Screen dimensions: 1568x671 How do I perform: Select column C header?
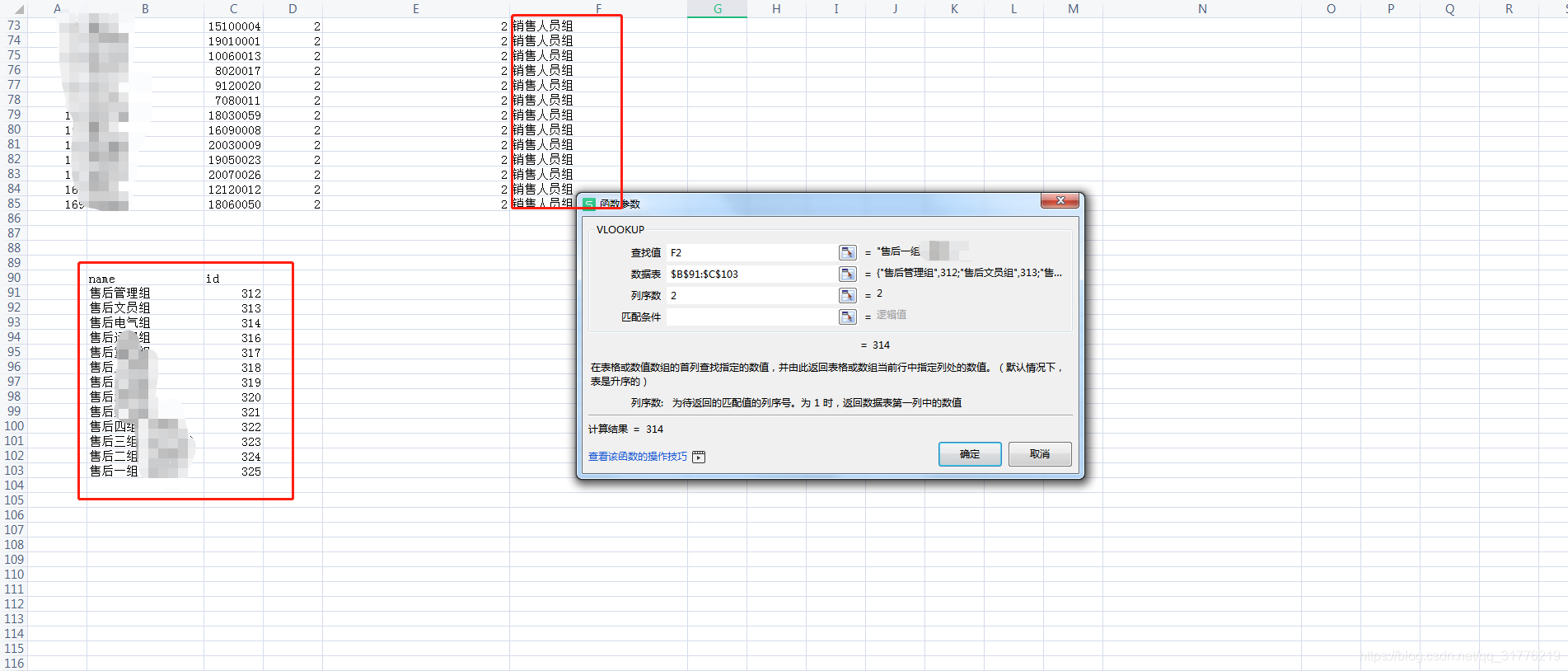233,9
